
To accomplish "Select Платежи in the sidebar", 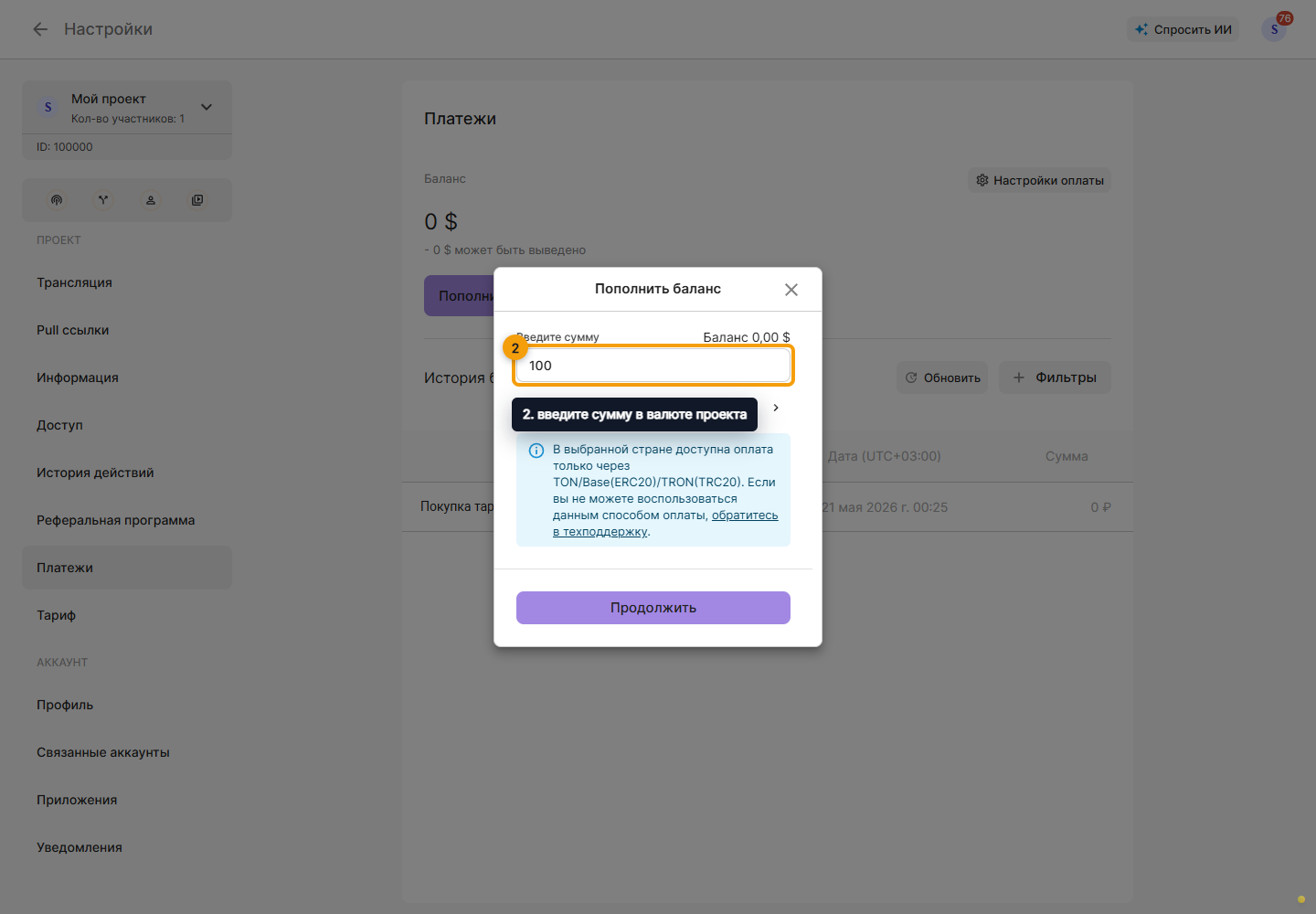I will coord(127,568).
